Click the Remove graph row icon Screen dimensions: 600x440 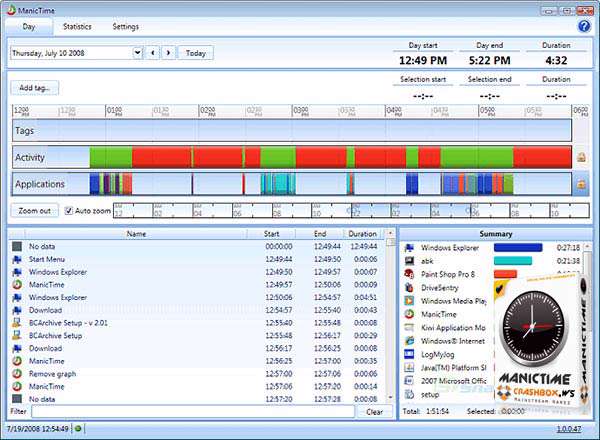coord(17,374)
